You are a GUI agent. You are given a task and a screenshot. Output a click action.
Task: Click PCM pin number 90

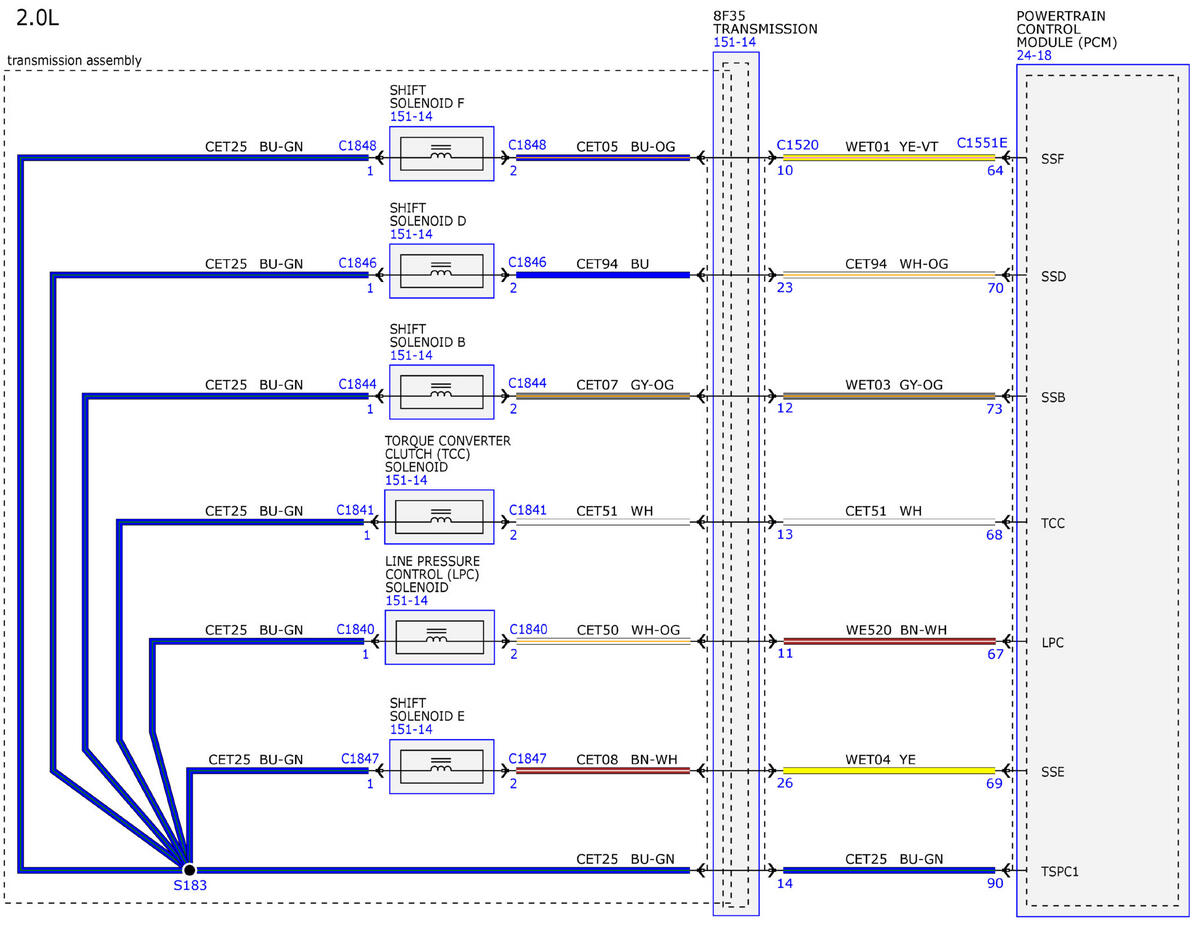[995, 883]
